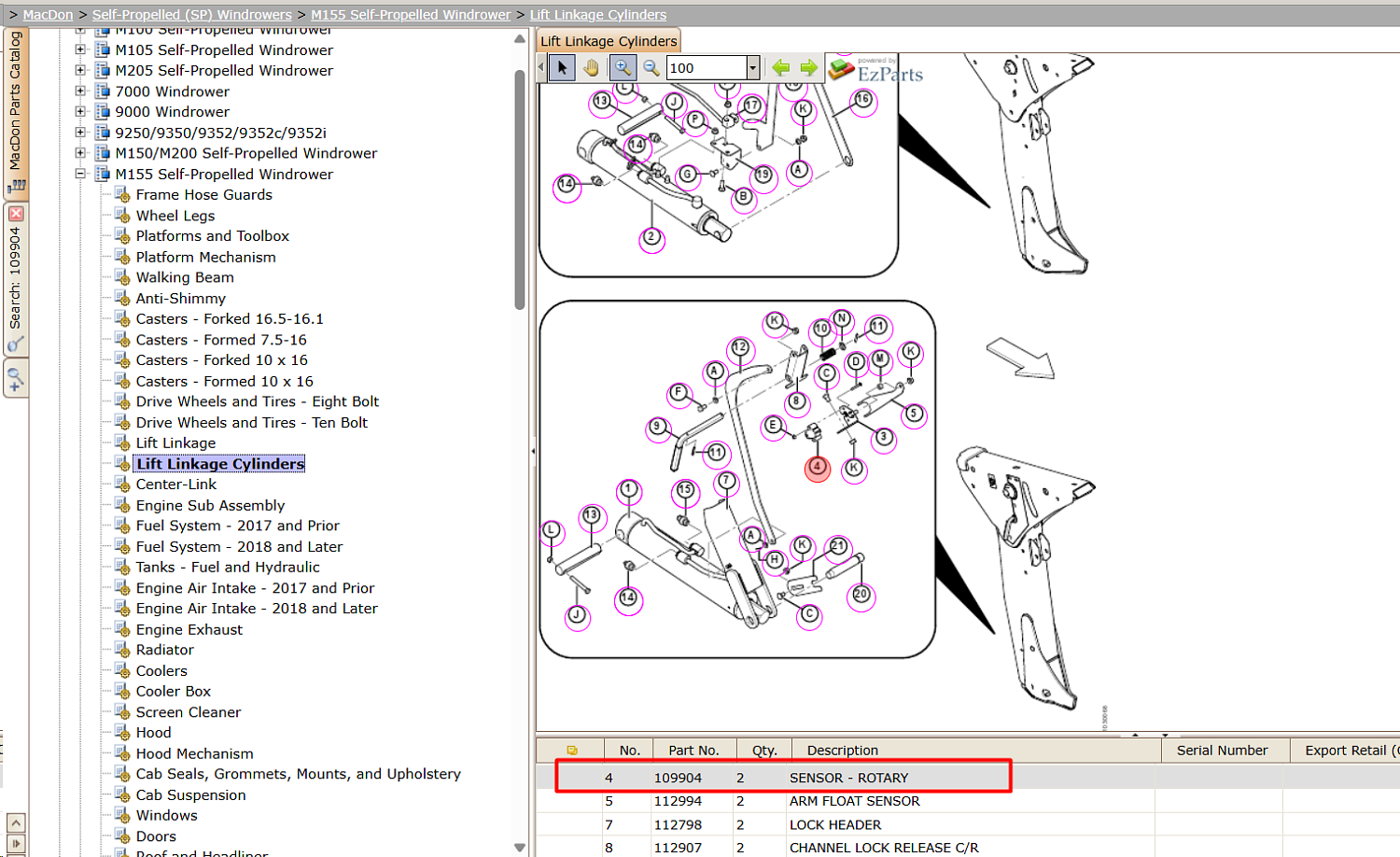Go to next diagram with green right arrow
Screen dimensions: 1400x857
pyautogui.click(x=808, y=67)
